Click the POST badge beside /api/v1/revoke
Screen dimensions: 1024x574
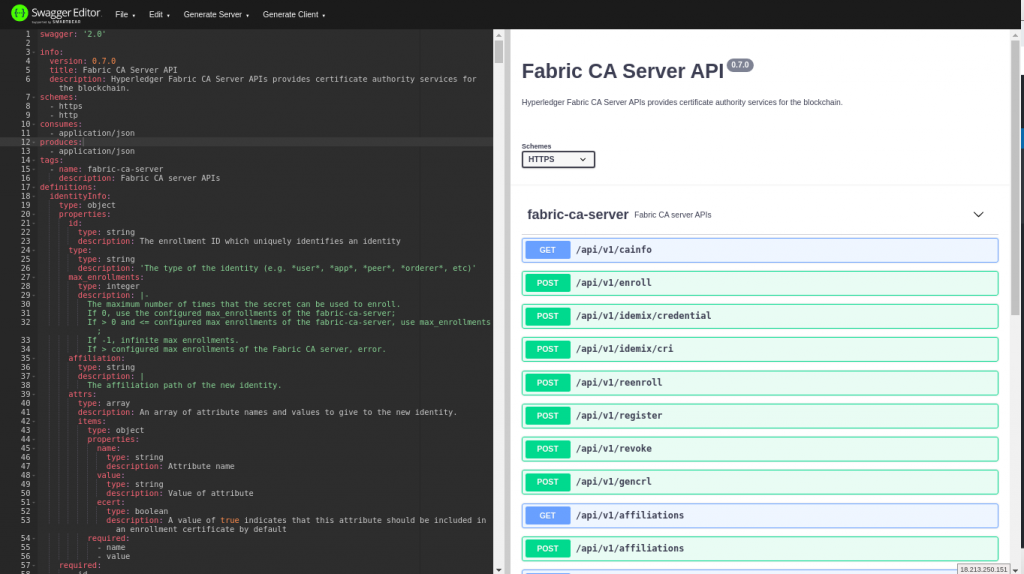click(x=547, y=449)
